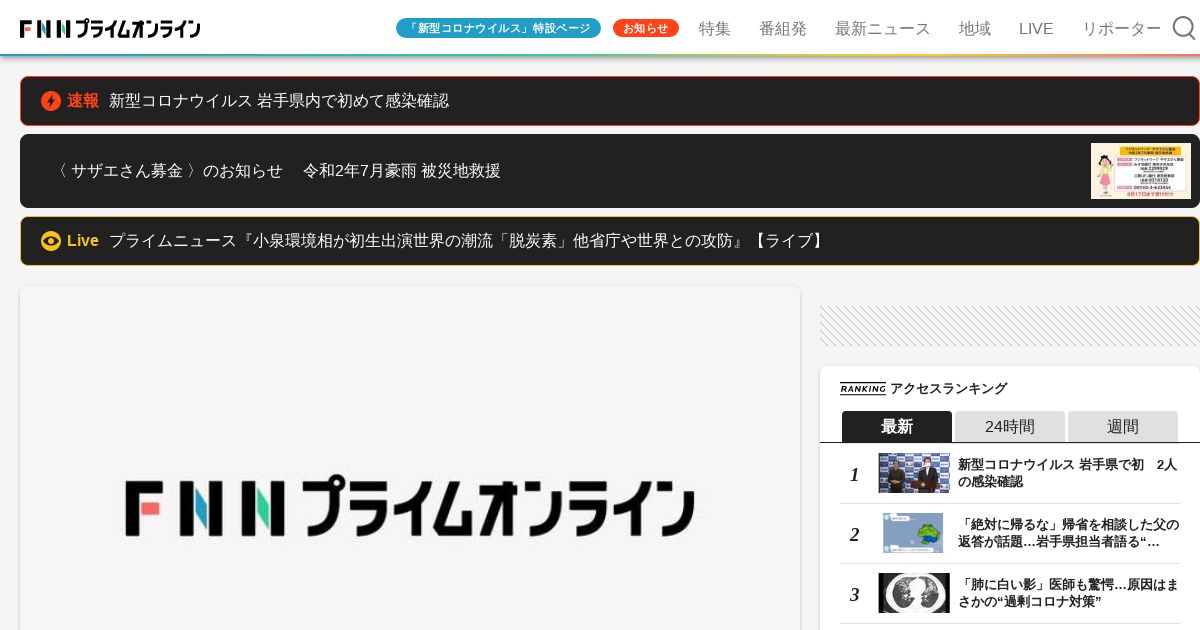The height and width of the screenshot is (630, 1200).
Task: Click the サザエさん募金 banner thumbnail
Action: tap(1141, 171)
